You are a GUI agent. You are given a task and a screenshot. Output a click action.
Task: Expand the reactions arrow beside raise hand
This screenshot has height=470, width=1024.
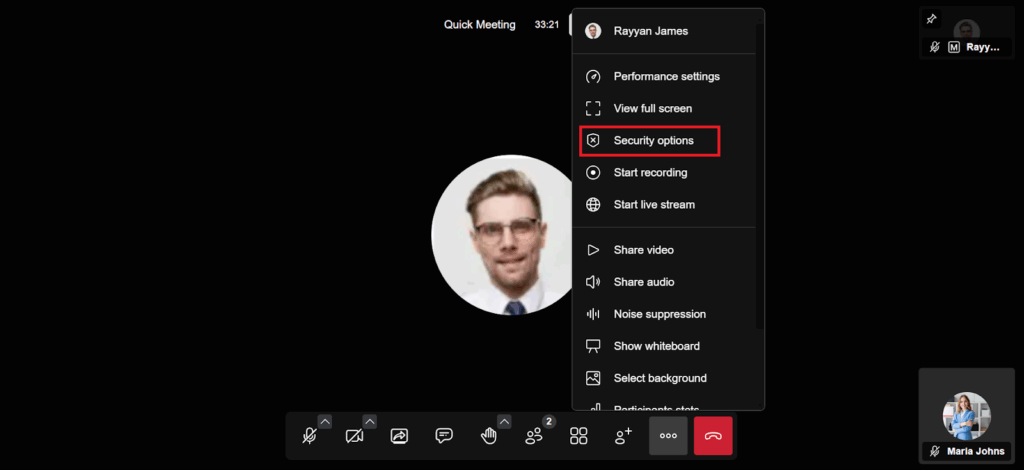[x=504, y=421]
